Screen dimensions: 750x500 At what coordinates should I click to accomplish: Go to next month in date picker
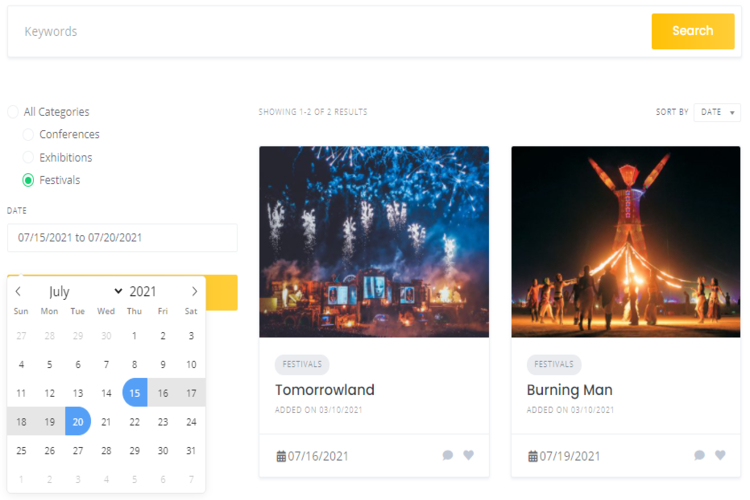coord(194,291)
